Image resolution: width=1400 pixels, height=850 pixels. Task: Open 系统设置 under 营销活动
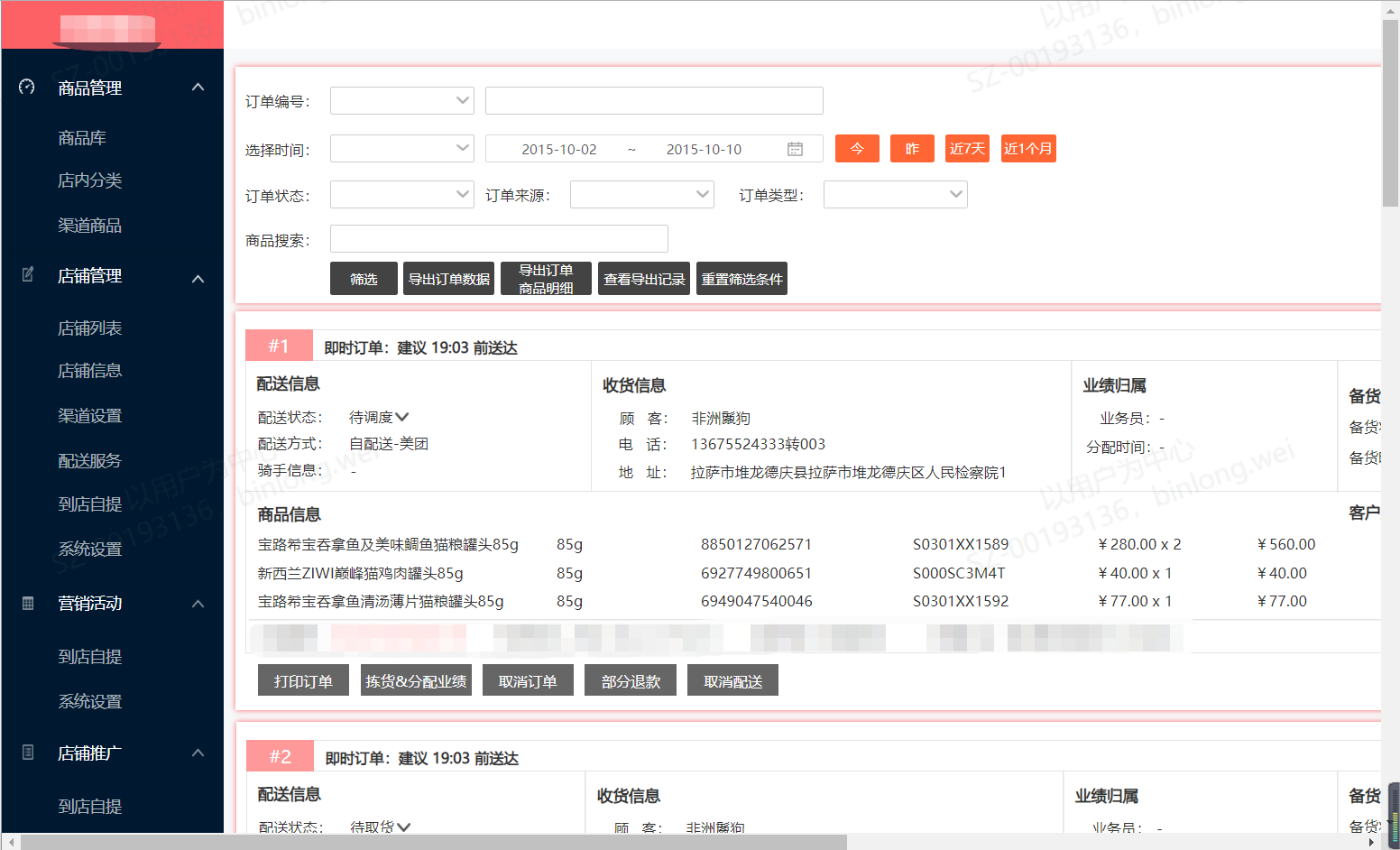(x=89, y=701)
